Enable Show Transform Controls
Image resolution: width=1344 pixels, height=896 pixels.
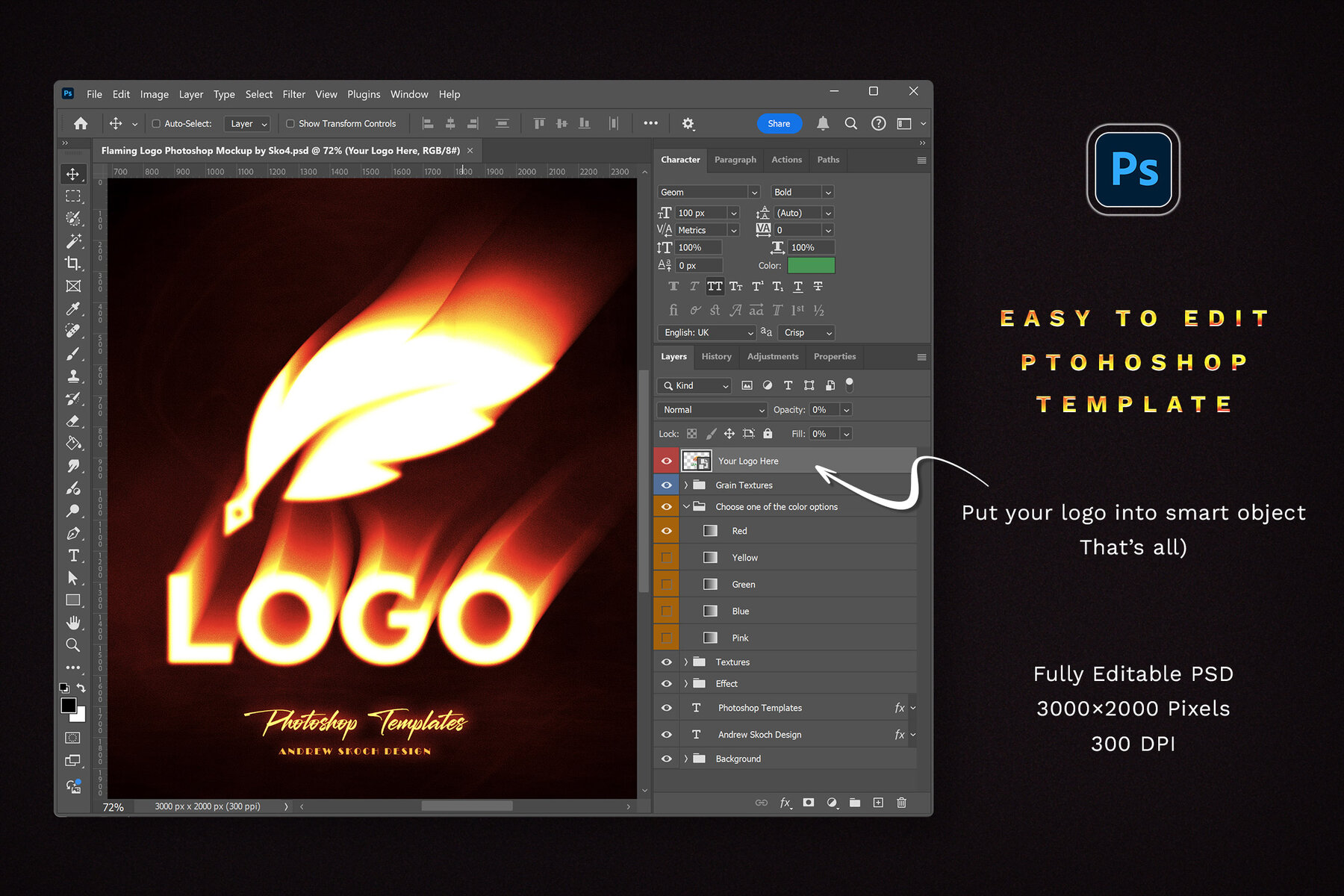(290, 123)
